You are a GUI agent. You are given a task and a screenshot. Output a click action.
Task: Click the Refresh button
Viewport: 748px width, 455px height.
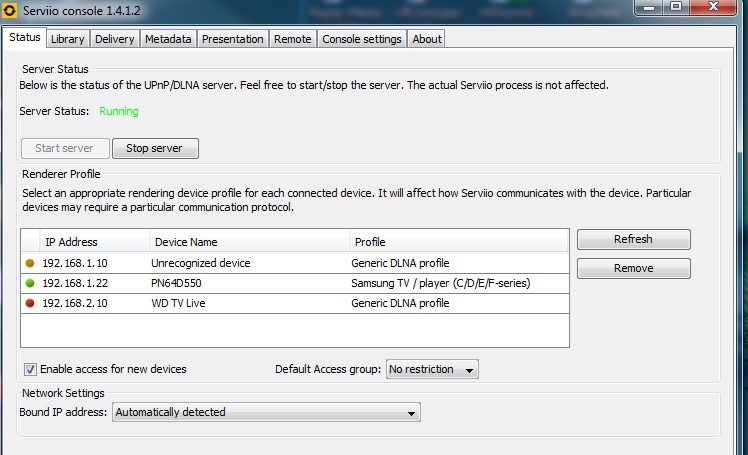[x=633, y=239]
